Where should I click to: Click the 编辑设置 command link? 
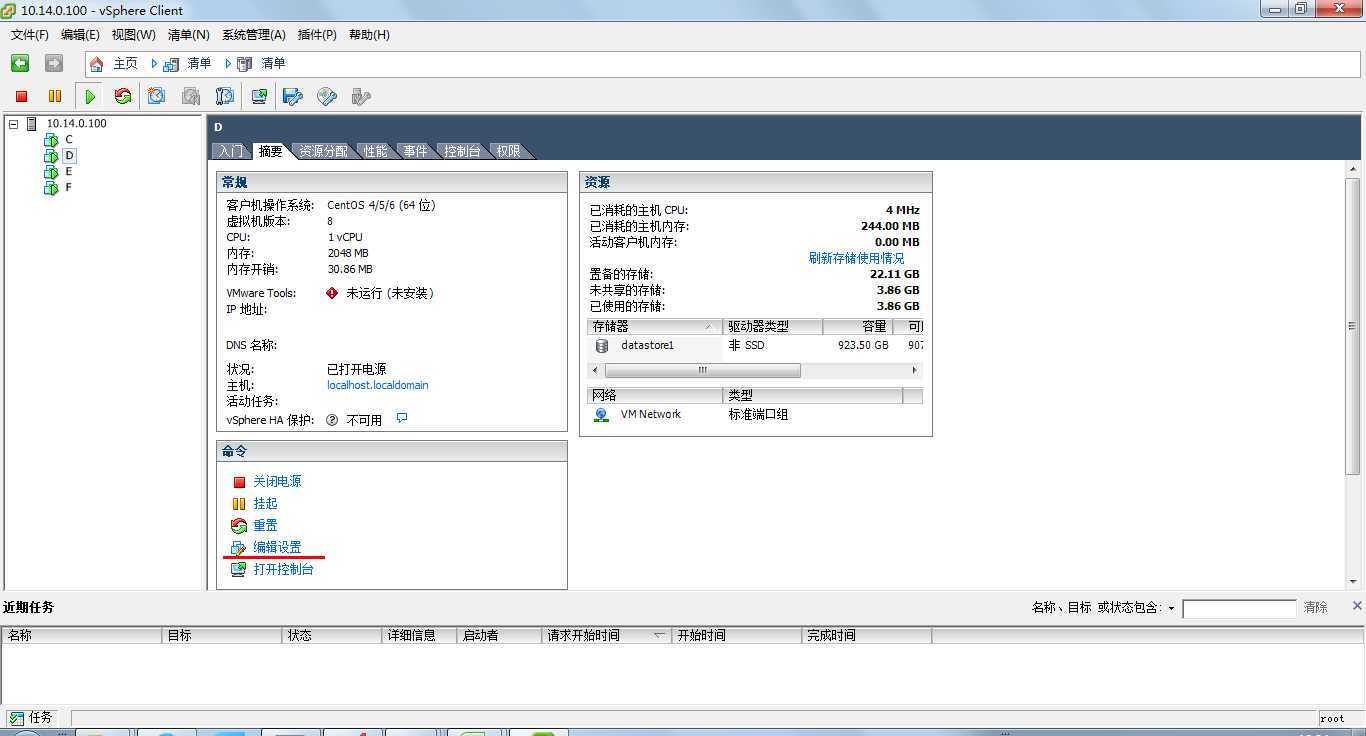277,547
